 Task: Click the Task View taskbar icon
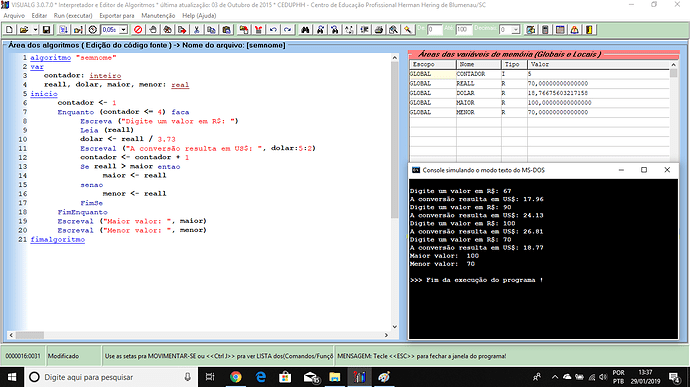pos(210,377)
